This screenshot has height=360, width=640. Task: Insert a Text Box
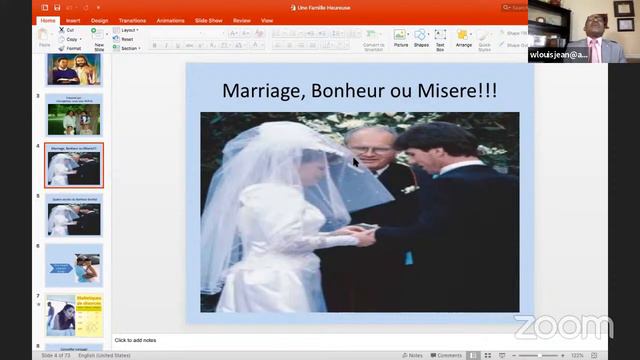coord(440,40)
